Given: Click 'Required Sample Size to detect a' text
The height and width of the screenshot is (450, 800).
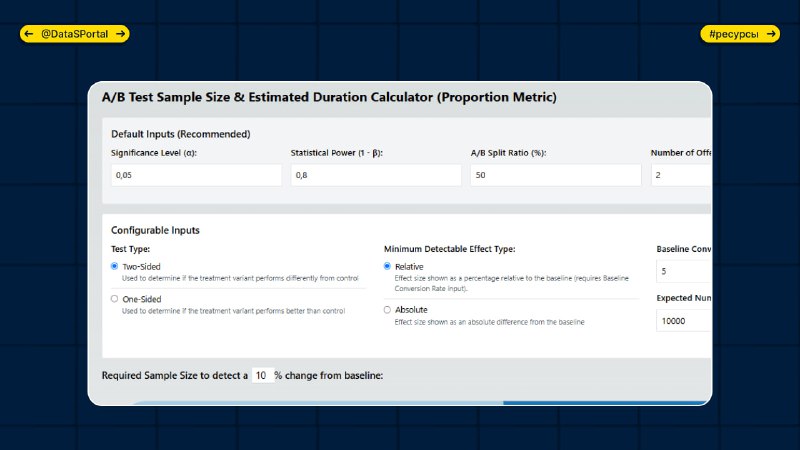Looking at the screenshot, I should coord(174,376).
